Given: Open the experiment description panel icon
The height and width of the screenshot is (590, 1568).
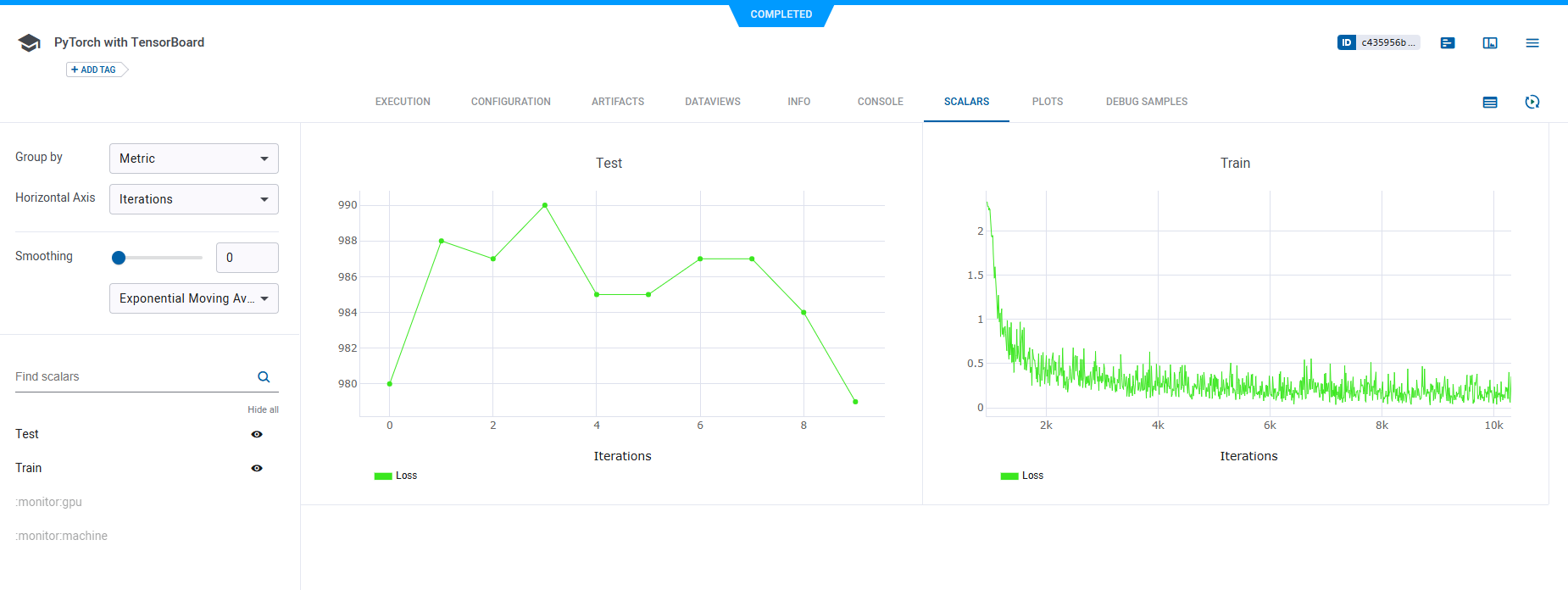Looking at the screenshot, I should pos(1448,43).
